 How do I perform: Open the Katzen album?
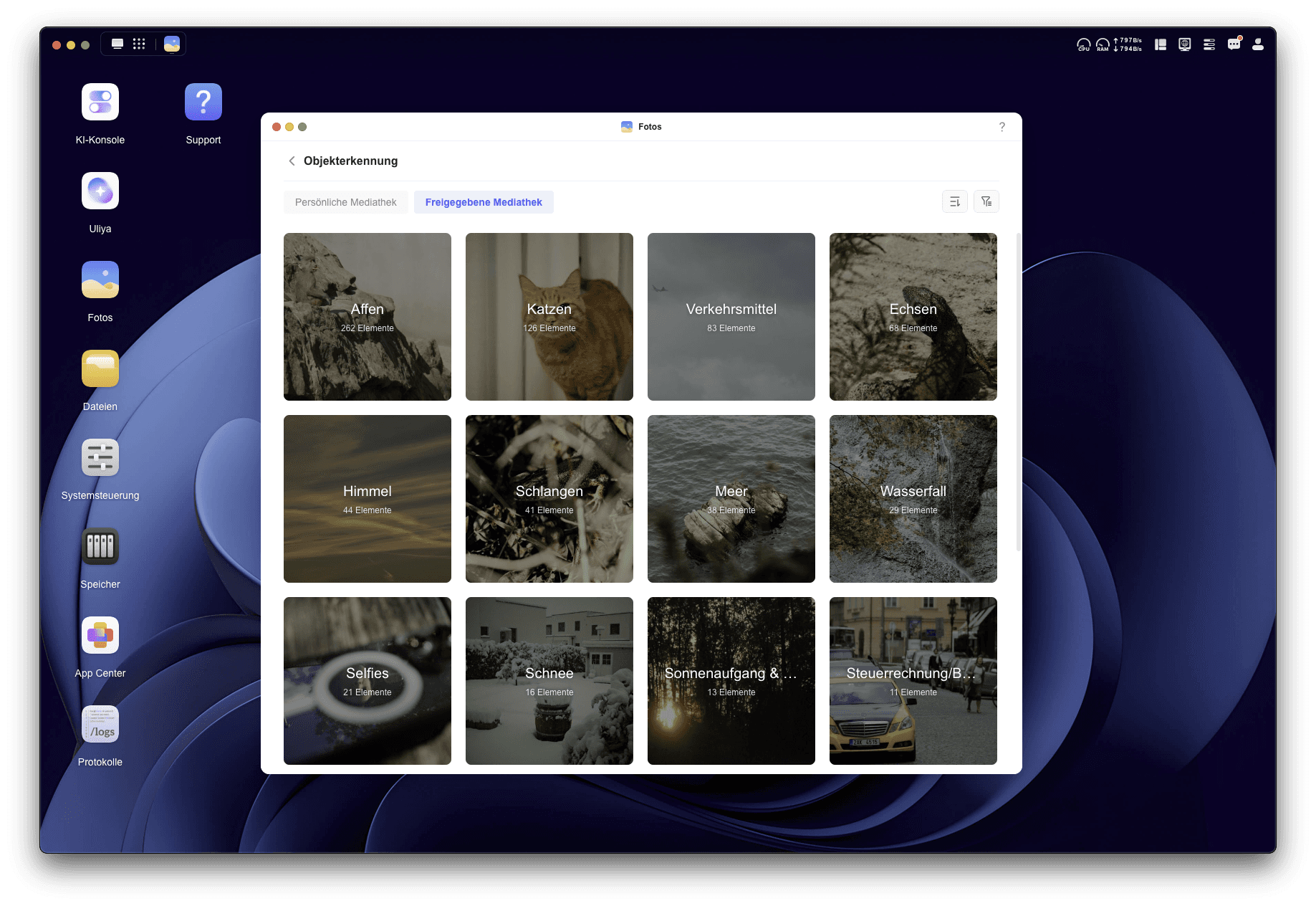coord(549,317)
